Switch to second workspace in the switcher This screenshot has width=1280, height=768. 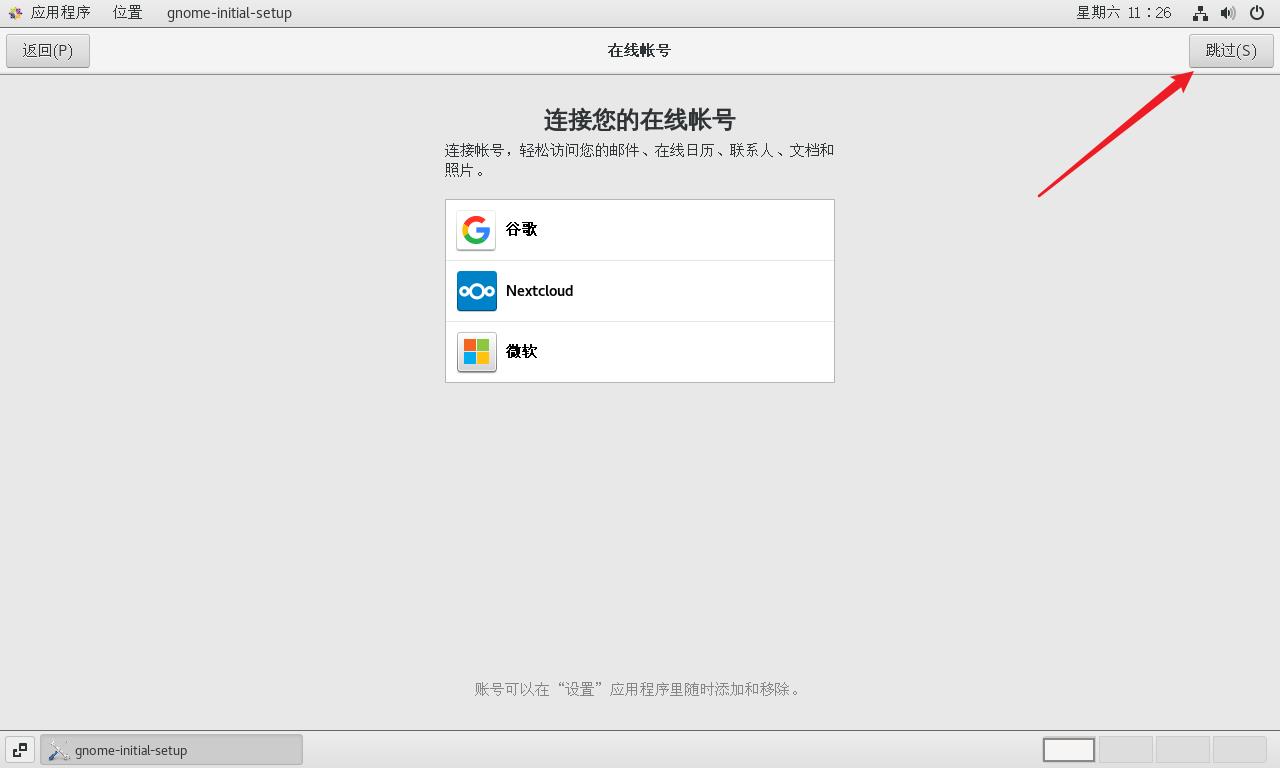click(x=1126, y=750)
